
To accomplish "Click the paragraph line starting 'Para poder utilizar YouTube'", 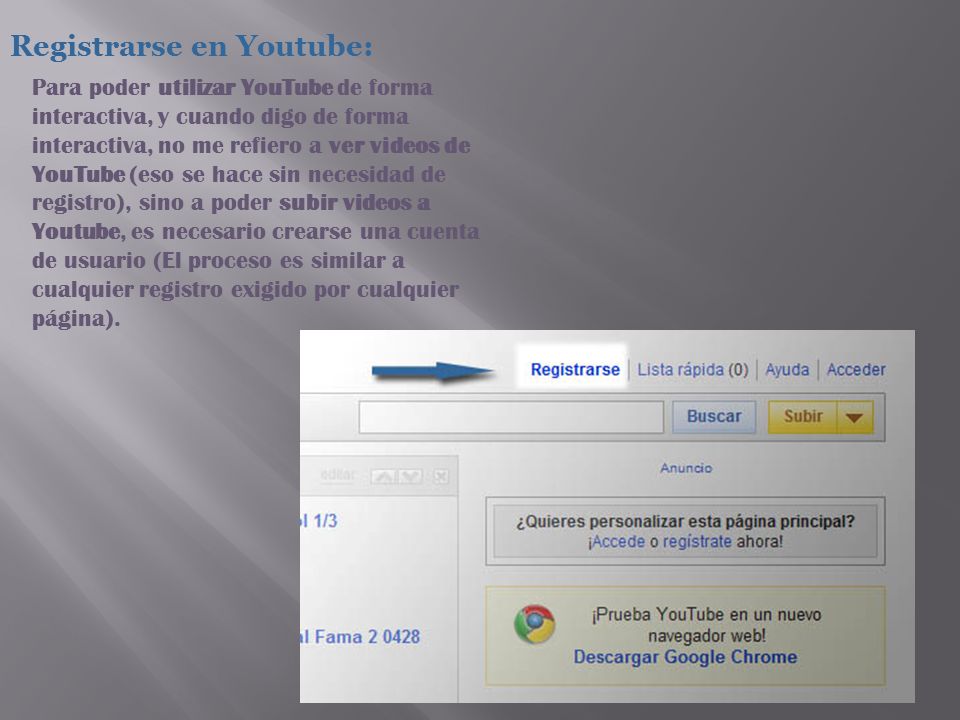I will [x=232, y=88].
